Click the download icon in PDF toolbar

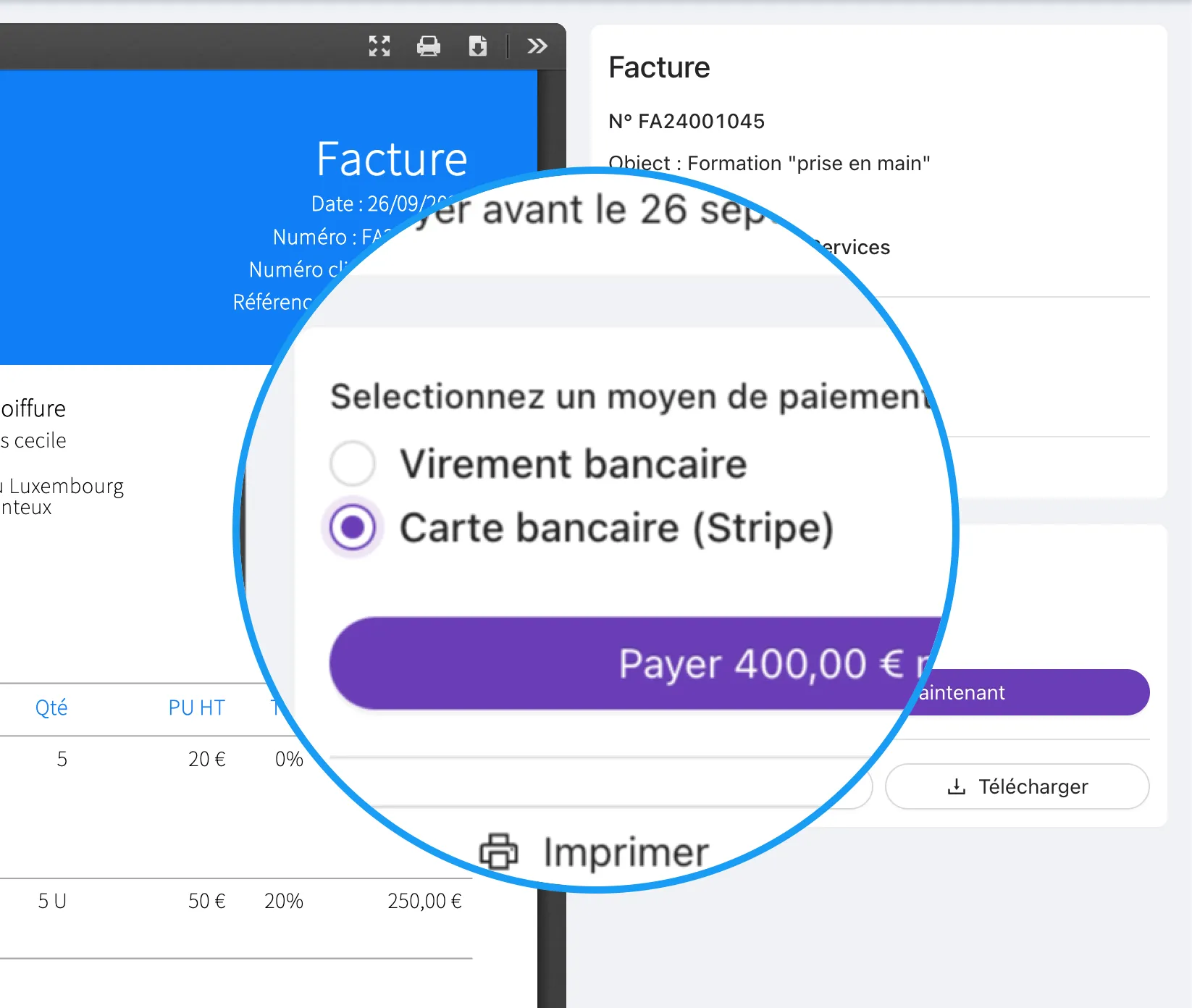(x=478, y=46)
